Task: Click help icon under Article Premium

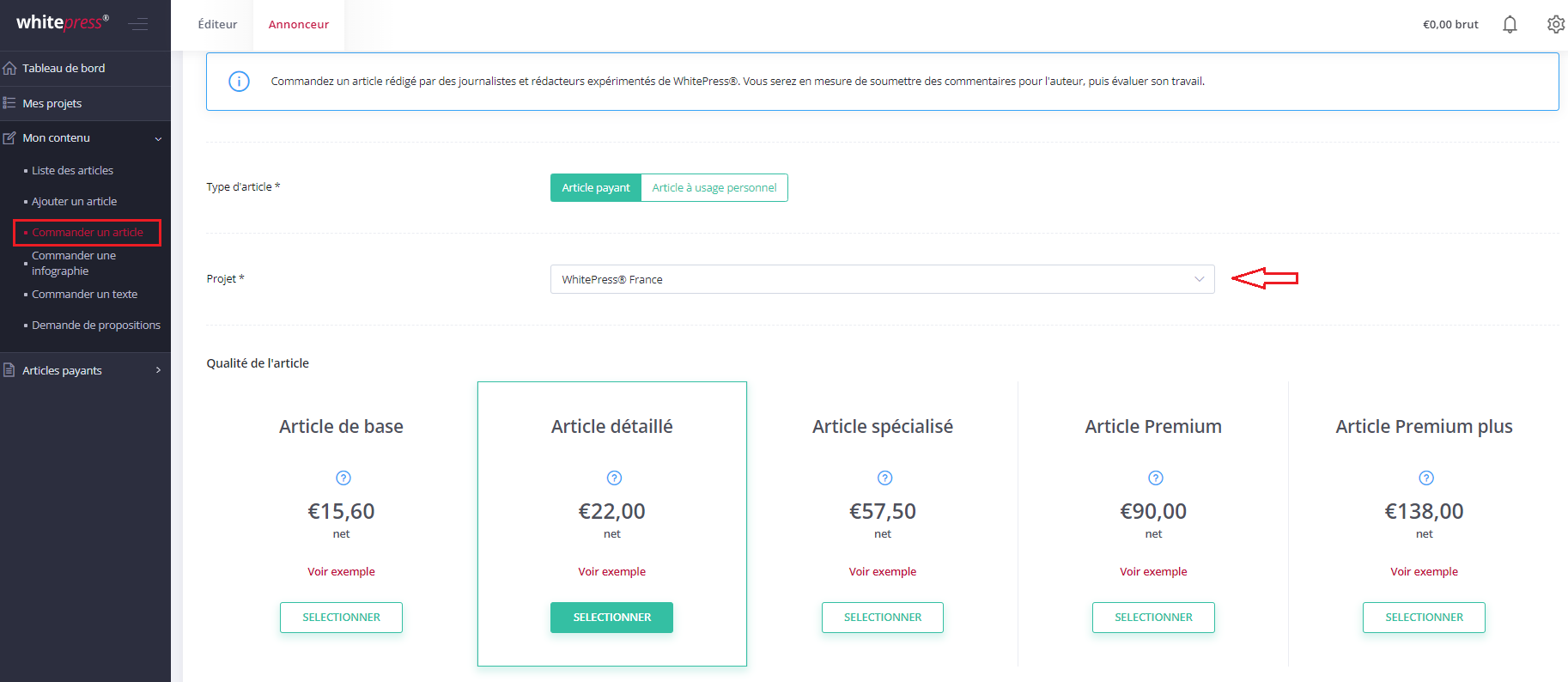Action: 1155,478
